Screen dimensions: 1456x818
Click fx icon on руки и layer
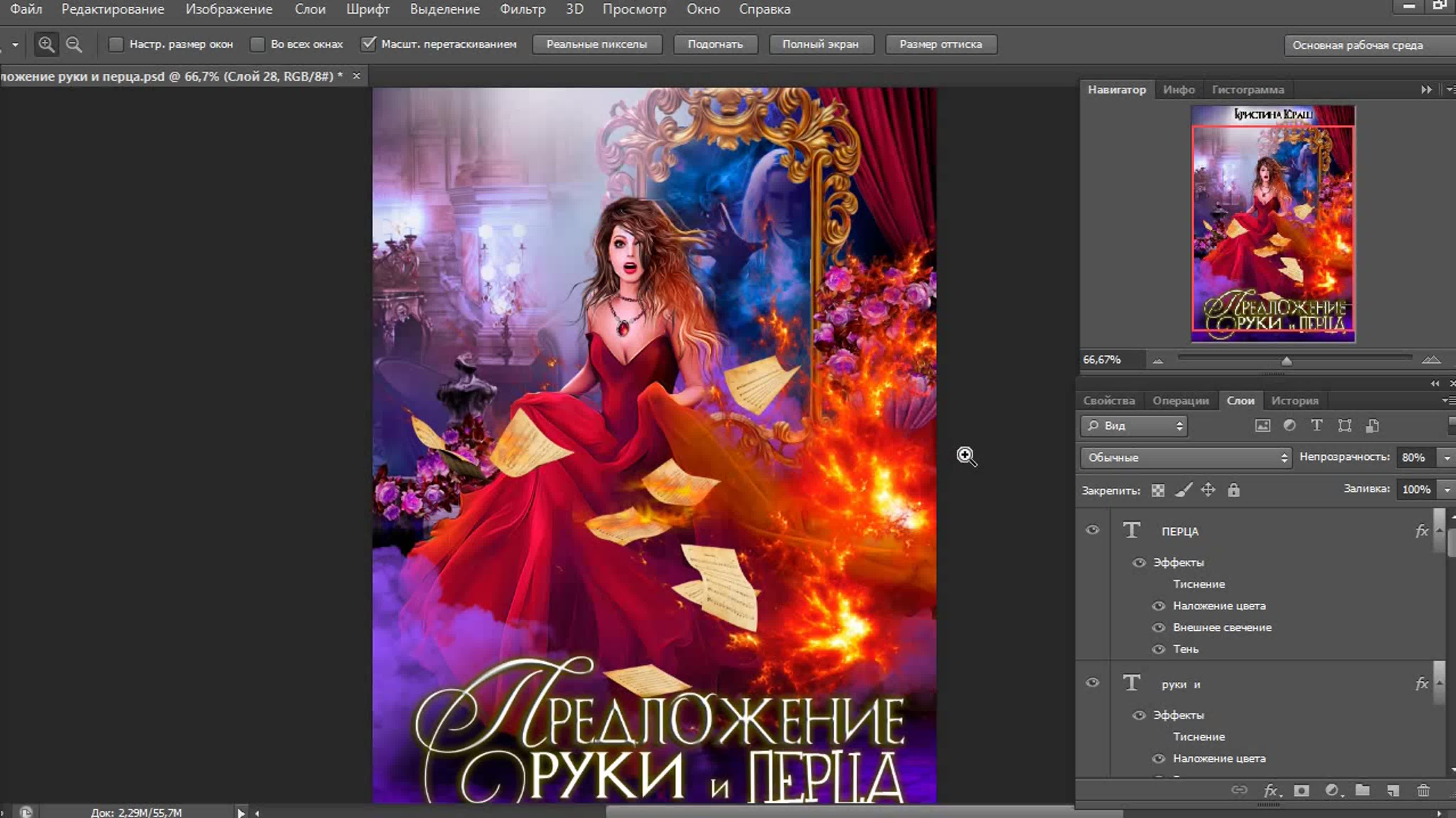click(x=1422, y=684)
